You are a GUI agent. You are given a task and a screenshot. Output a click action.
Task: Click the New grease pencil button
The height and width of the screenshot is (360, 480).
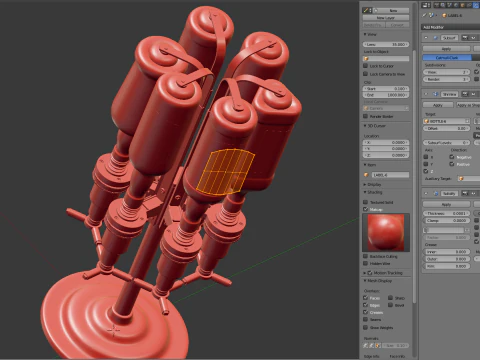coord(392,10)
